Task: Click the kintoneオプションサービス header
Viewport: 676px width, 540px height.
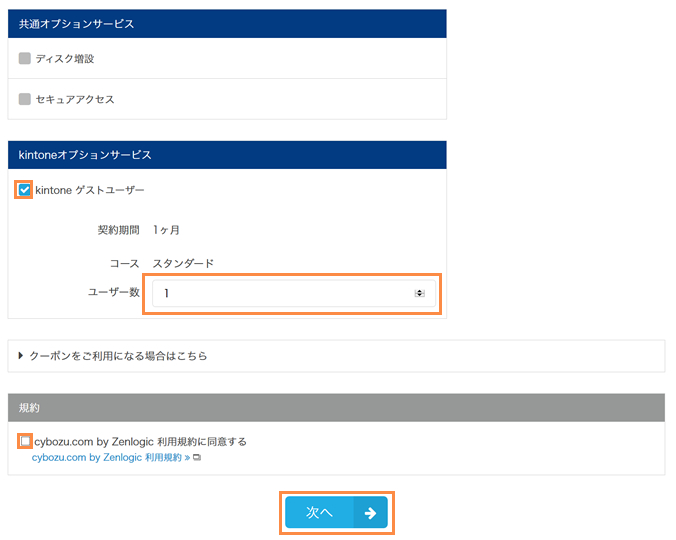Action: (x=227, y=155)
